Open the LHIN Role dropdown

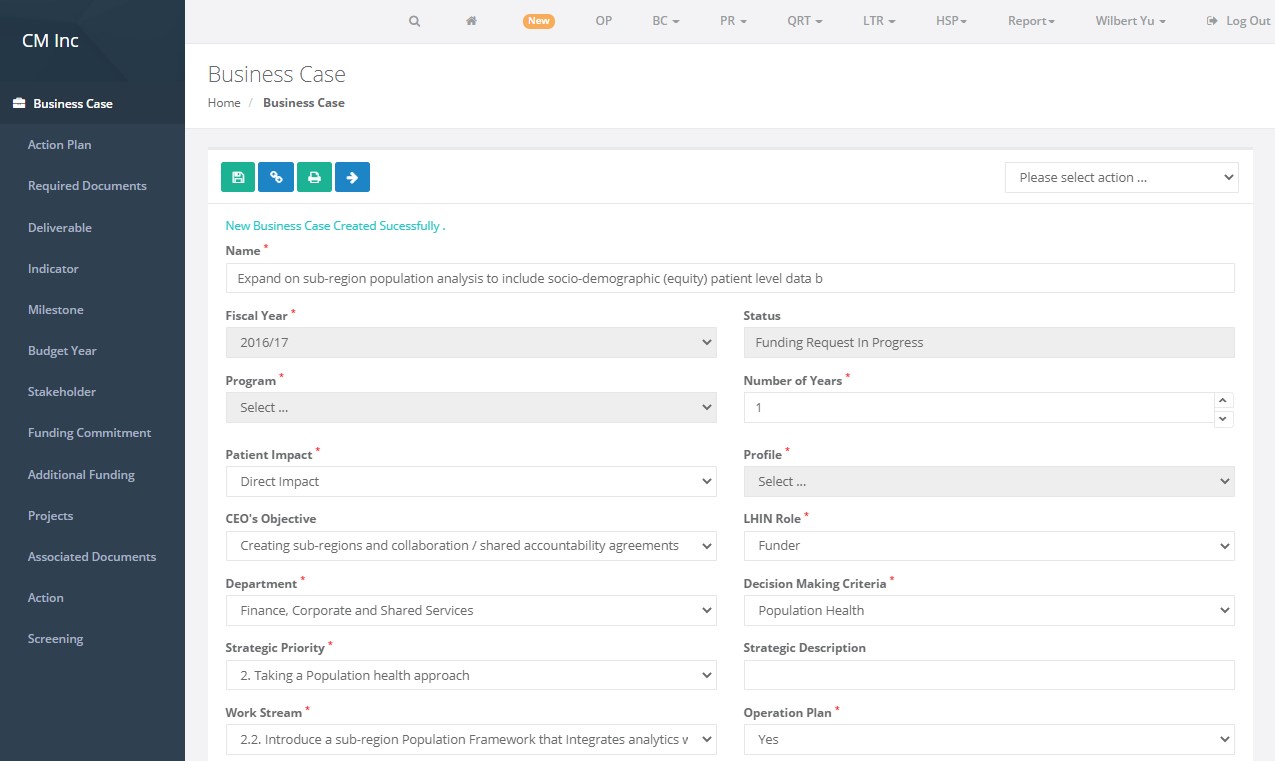coord(989,546)
